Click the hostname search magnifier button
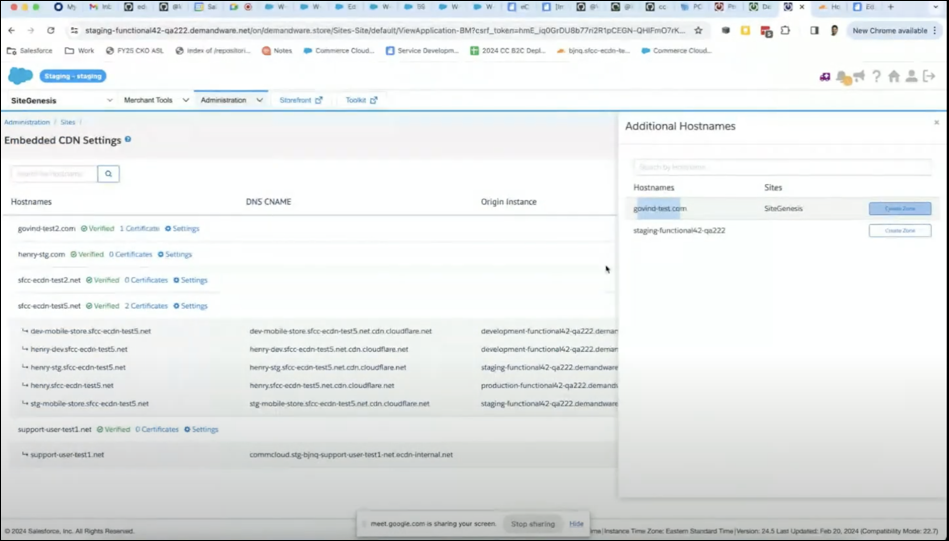 108,174
